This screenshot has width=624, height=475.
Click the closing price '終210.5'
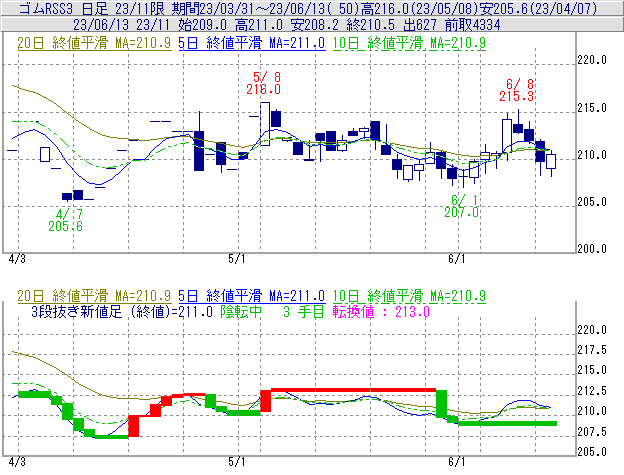tap(370, 25)
